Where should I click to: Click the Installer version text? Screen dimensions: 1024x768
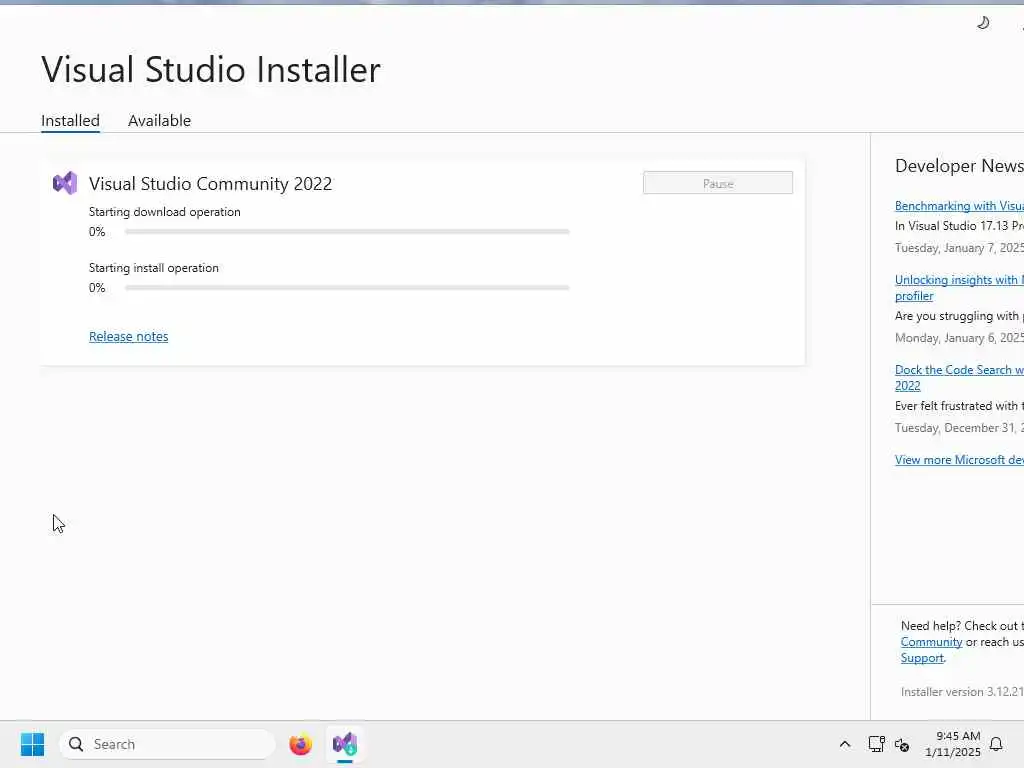[x=962, y=692]
